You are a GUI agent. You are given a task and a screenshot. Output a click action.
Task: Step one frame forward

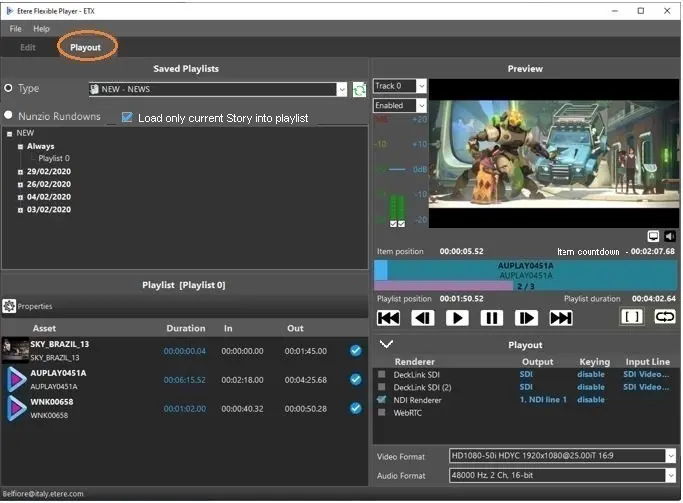[x=526, y=318]
